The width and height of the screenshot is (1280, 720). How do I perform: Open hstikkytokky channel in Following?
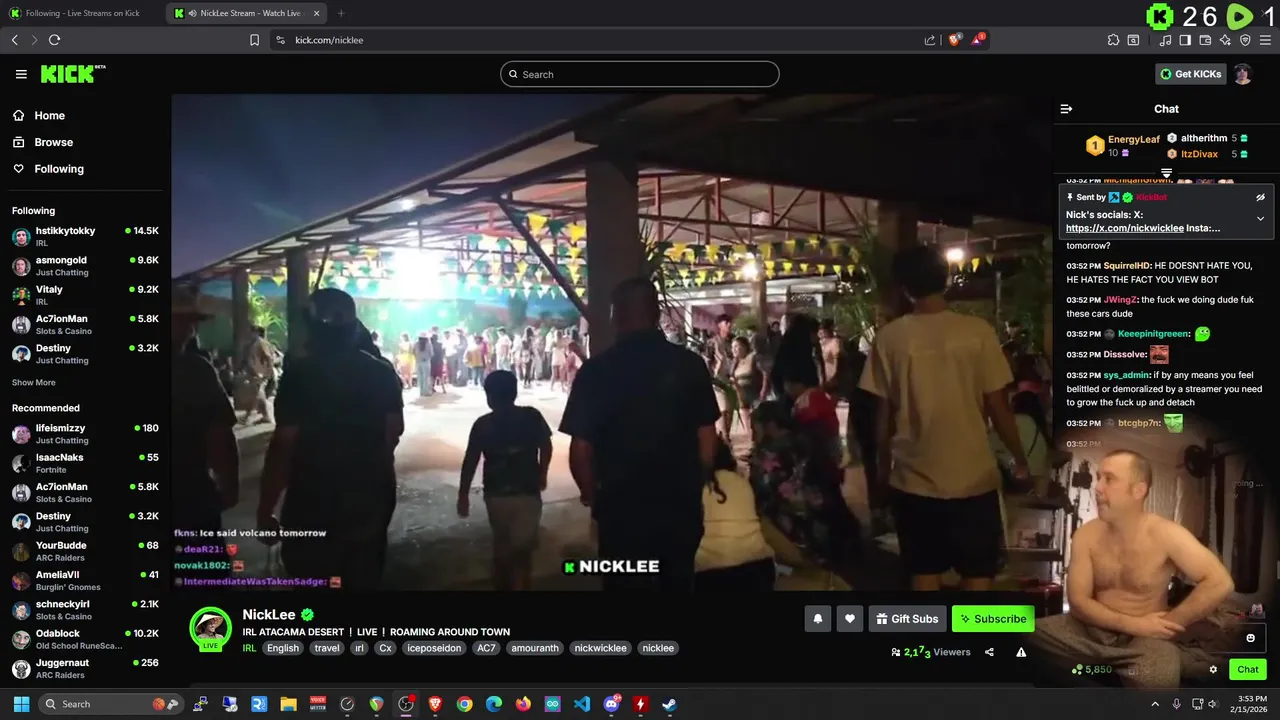point(85,237)
